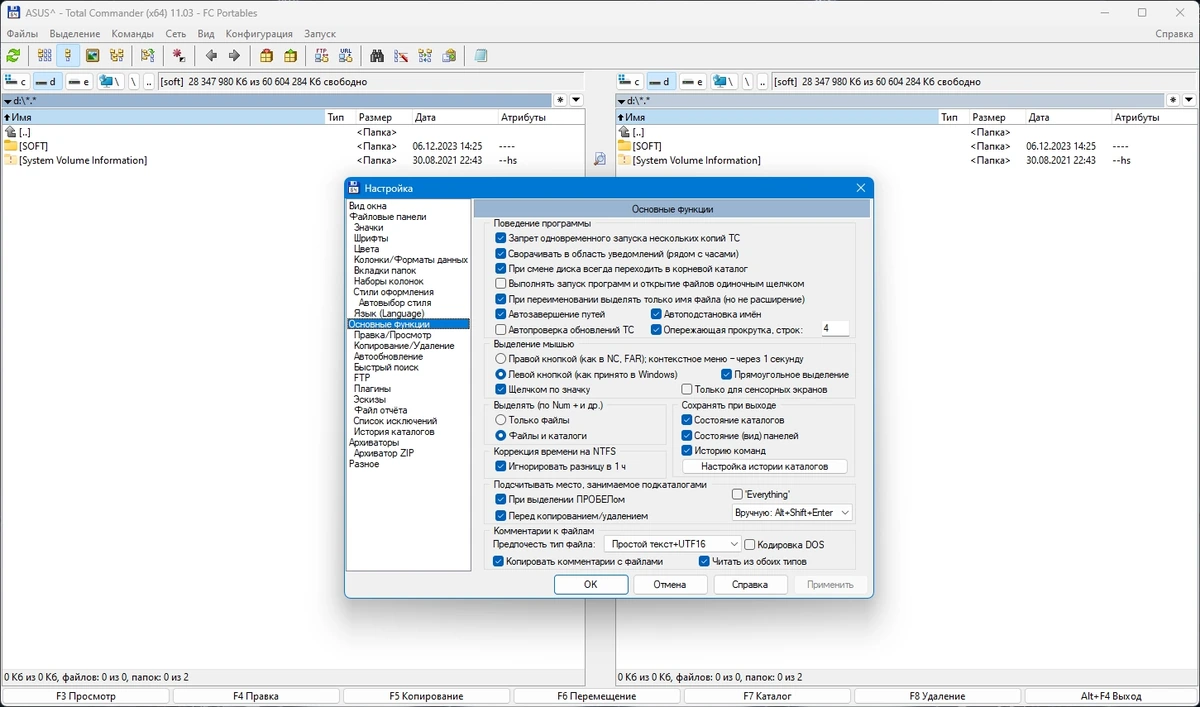This screenshot has width=1200, height=707.
Task: Toggle 'Прямоугольное выделение' checkbox
Action: [x=727, y=374]
